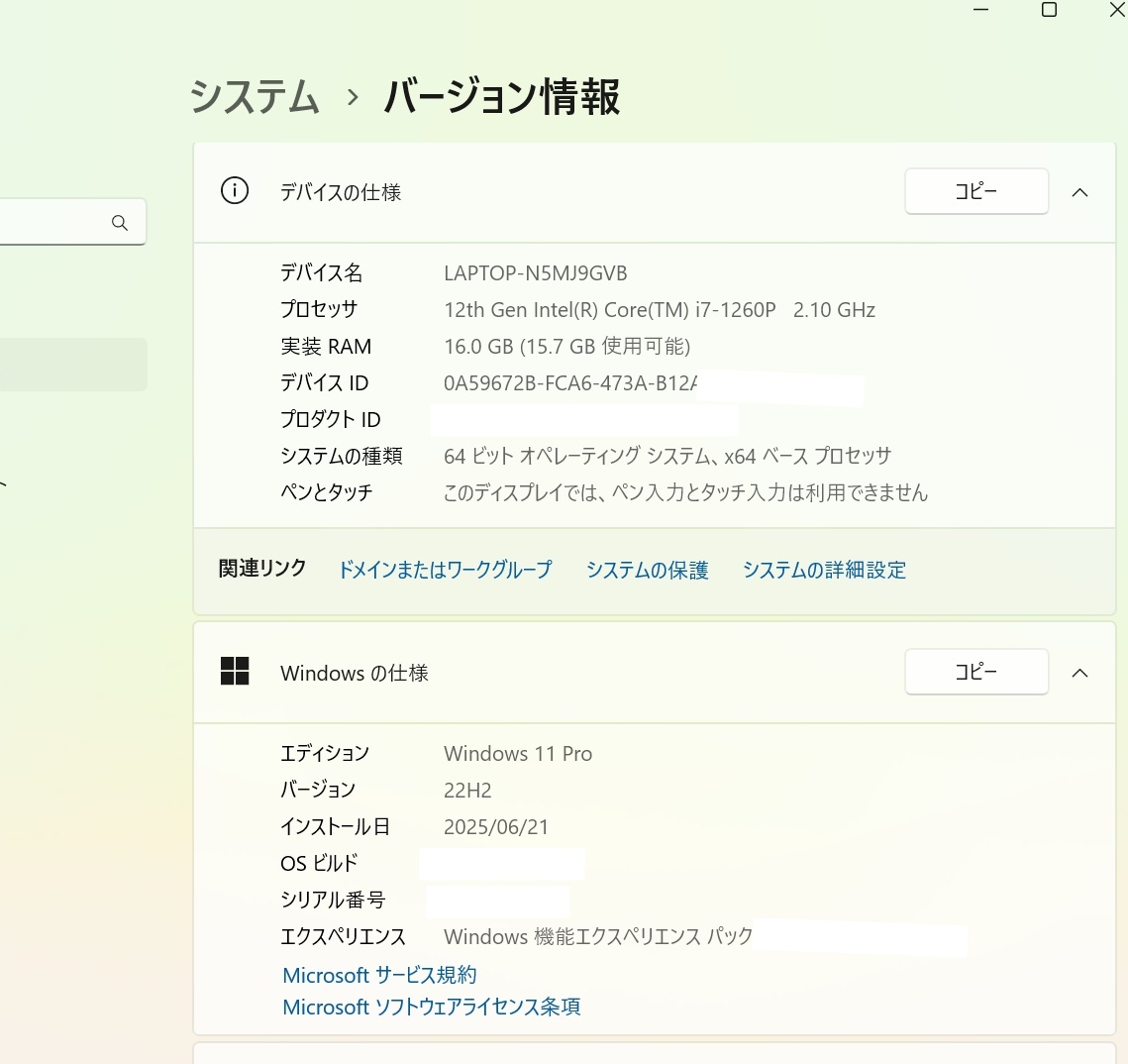The image size is (1128, 1064).
Task: Select the Windows 機能エクスペリエンス パック text
Action: 598,936
